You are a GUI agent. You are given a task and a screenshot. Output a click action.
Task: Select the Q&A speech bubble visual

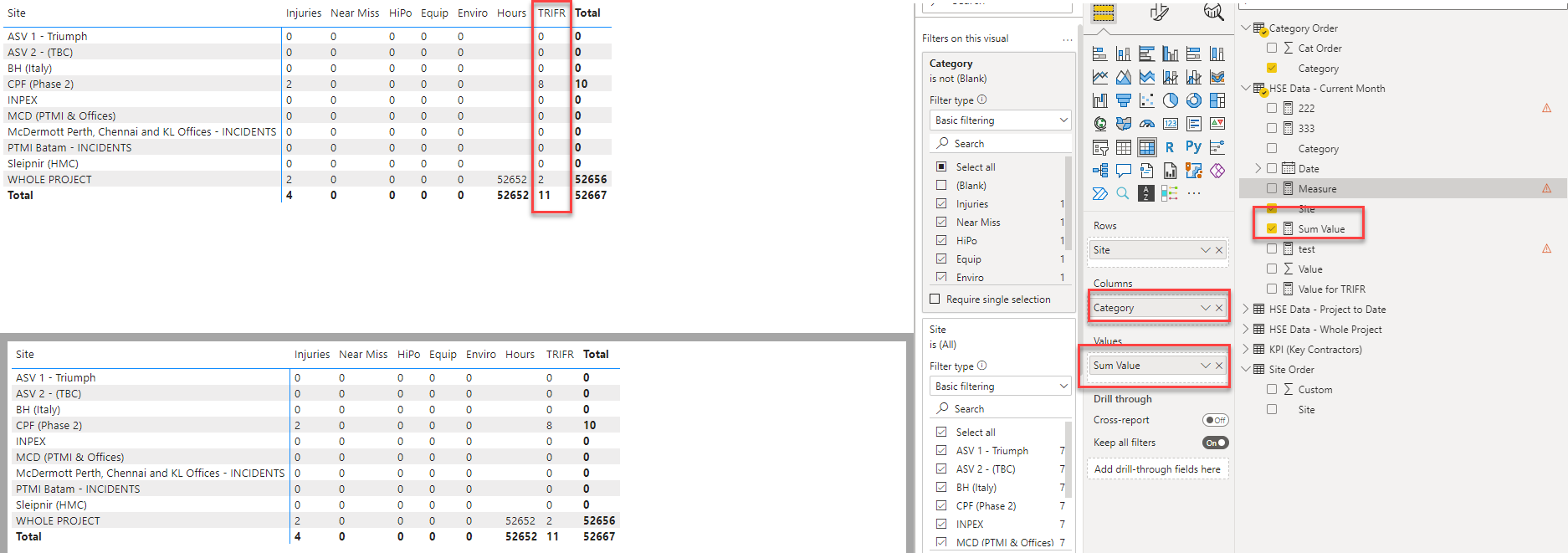pos(1124,171)
